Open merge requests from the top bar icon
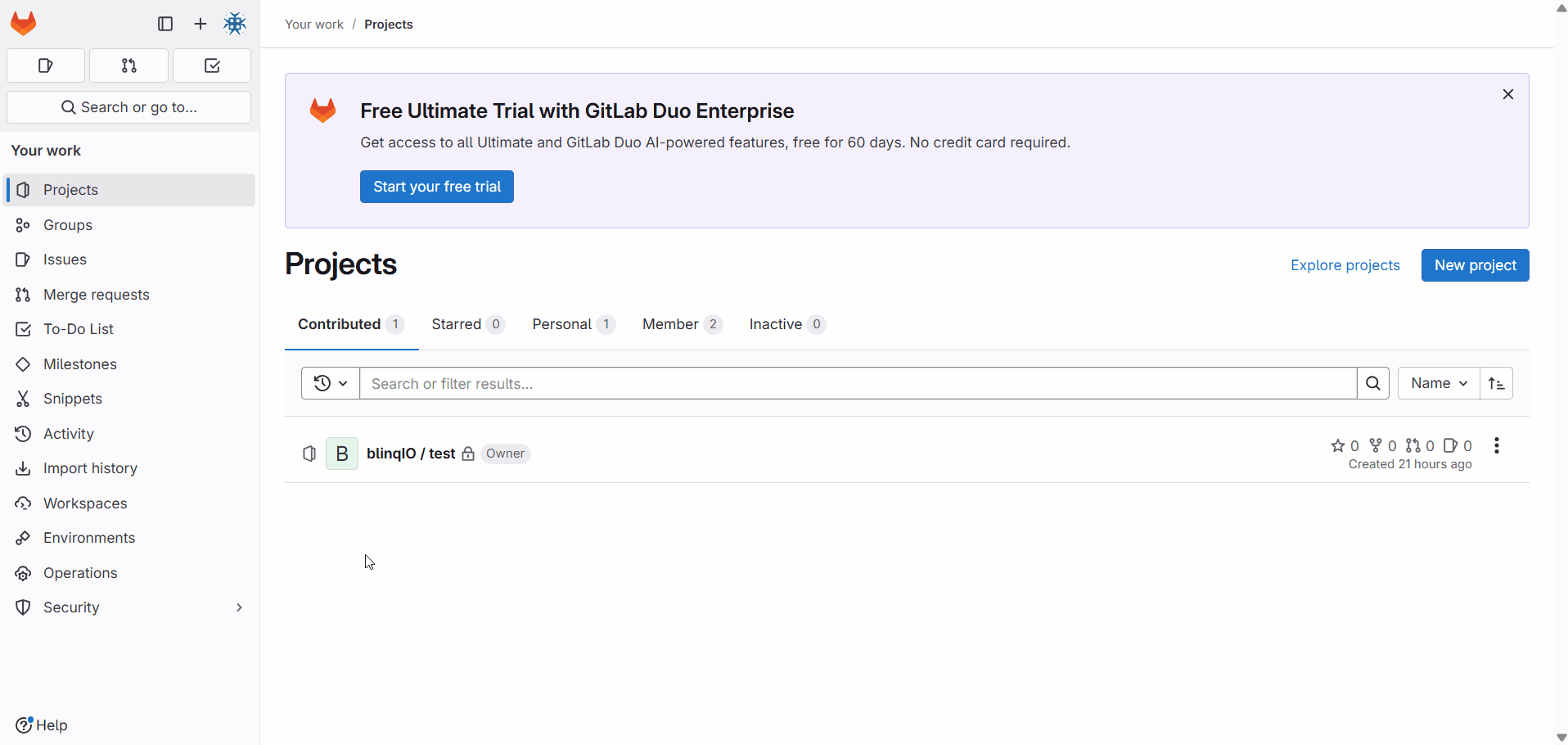The image size is (1568, 745). coord(128,65)
